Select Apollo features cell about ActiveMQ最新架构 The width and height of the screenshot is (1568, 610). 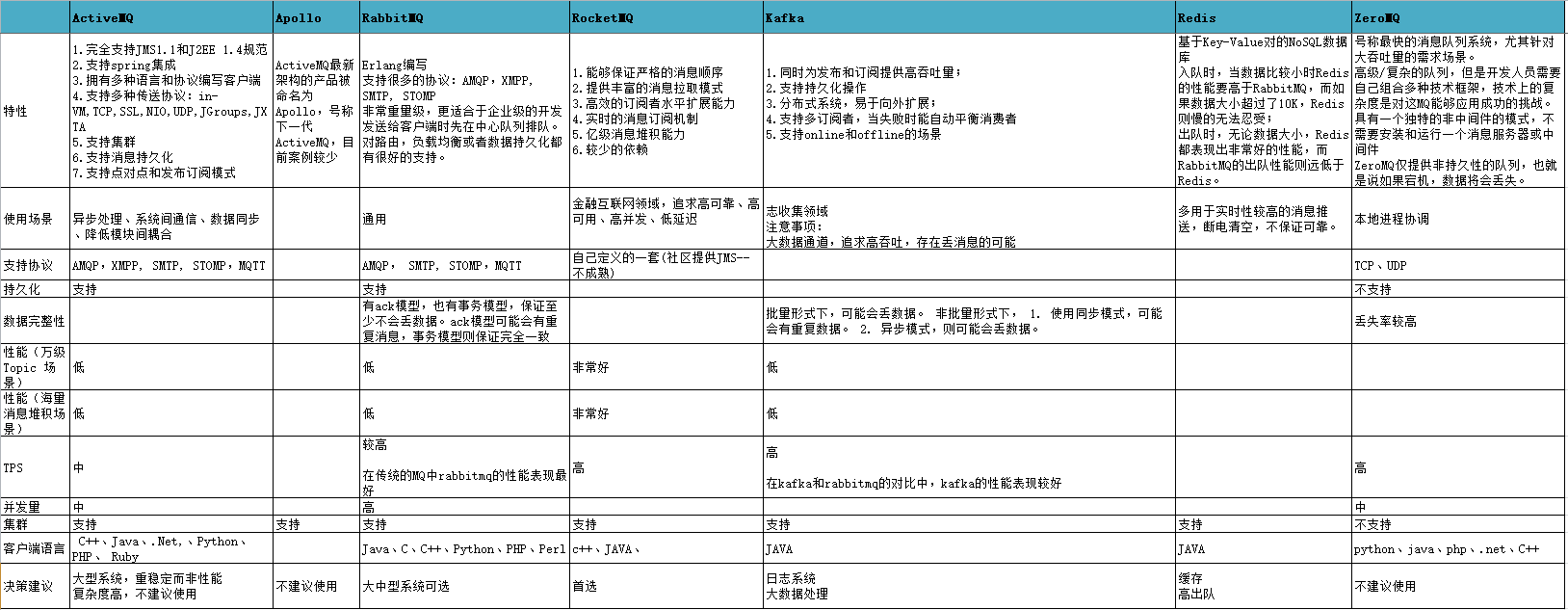[317, 111]
